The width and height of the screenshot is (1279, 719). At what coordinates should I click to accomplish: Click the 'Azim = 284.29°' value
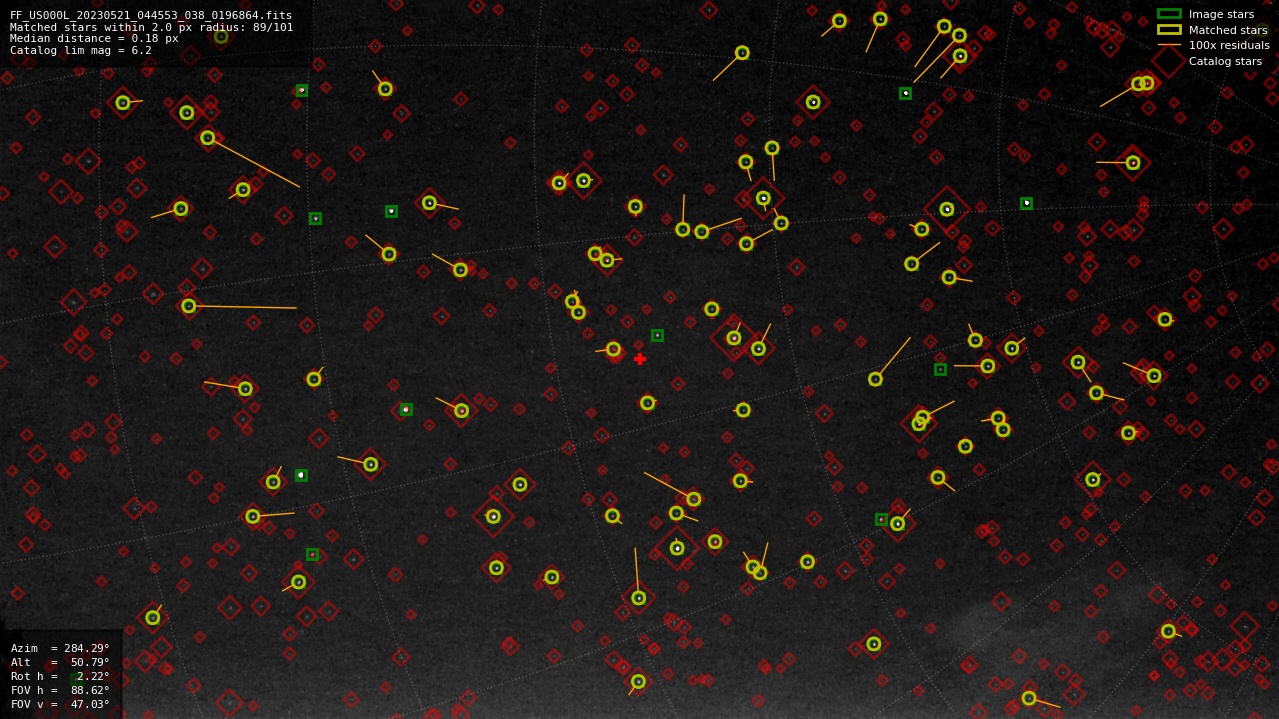click(60, 648)
